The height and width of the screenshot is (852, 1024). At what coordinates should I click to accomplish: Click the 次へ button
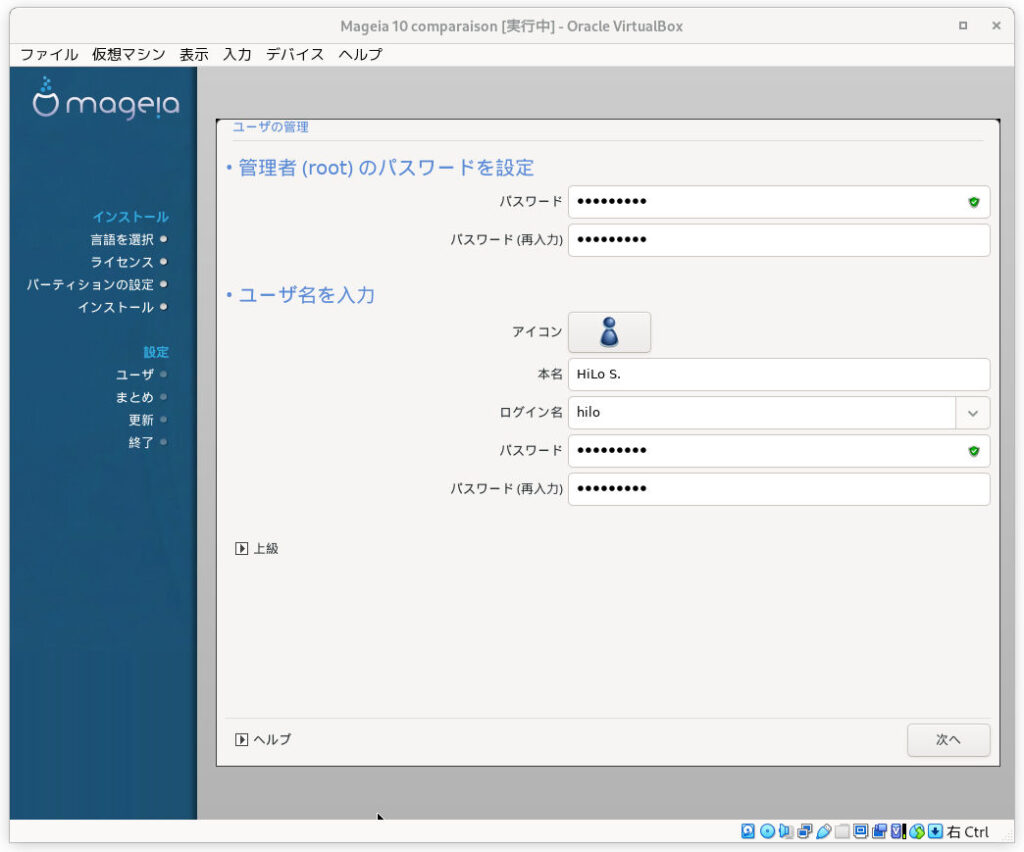[x=948, y=740]
